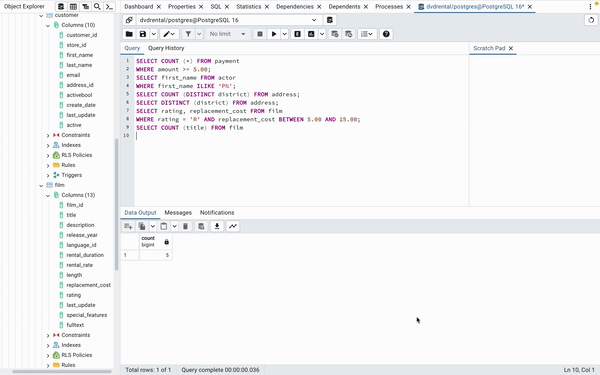Open the graph visualiser icon
Viewport: 600px width, 375px height.
click(233, 226)
